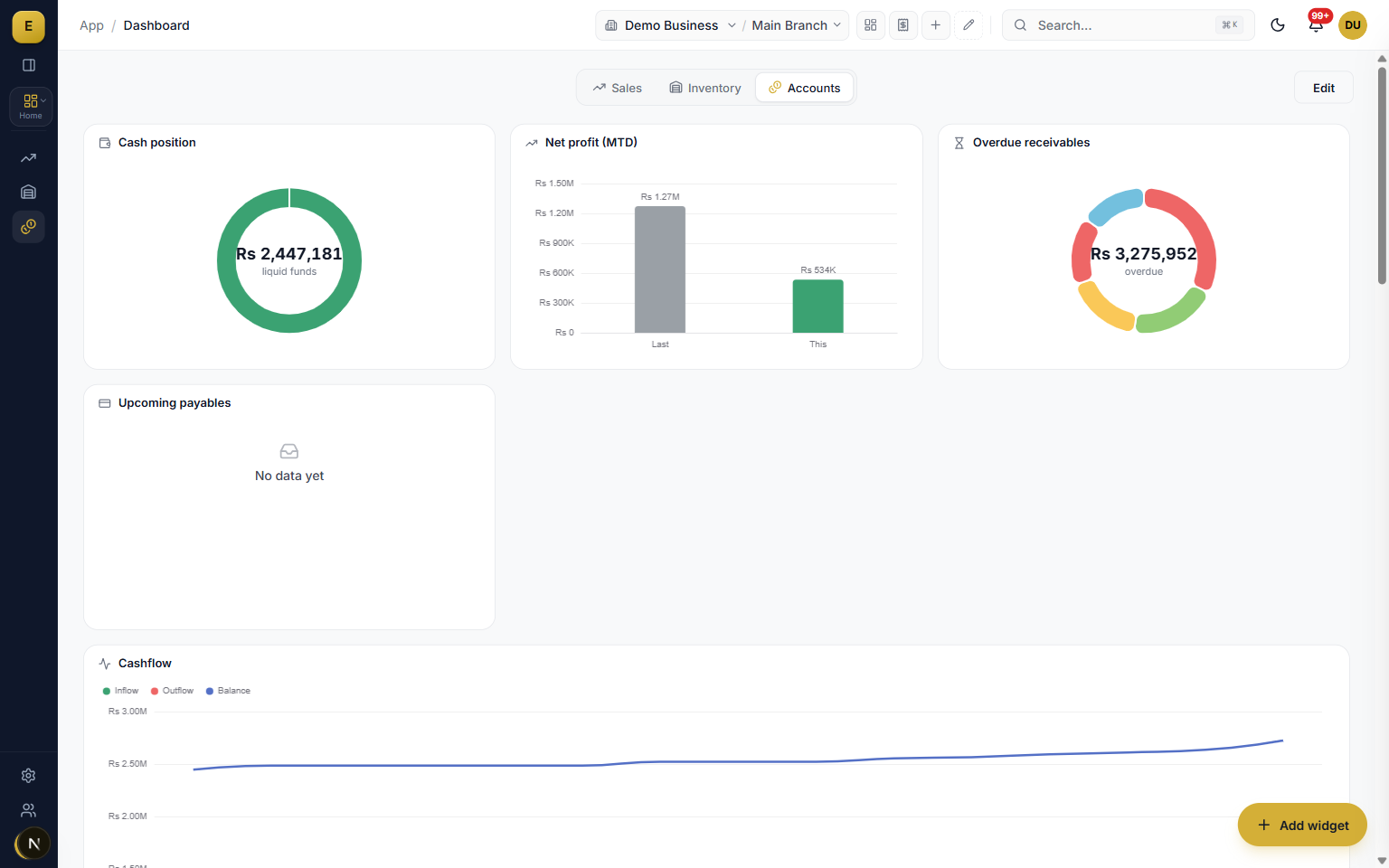
Task: Open the Home module in sidebar
Action: [31, 106]
